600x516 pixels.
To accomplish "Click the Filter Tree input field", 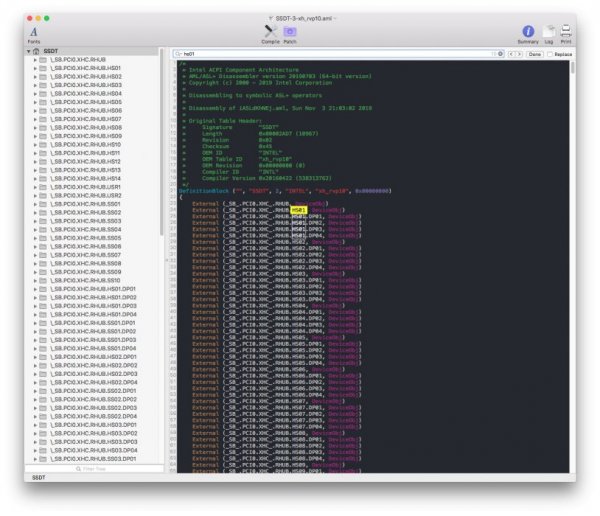I will tap(95, 467).
